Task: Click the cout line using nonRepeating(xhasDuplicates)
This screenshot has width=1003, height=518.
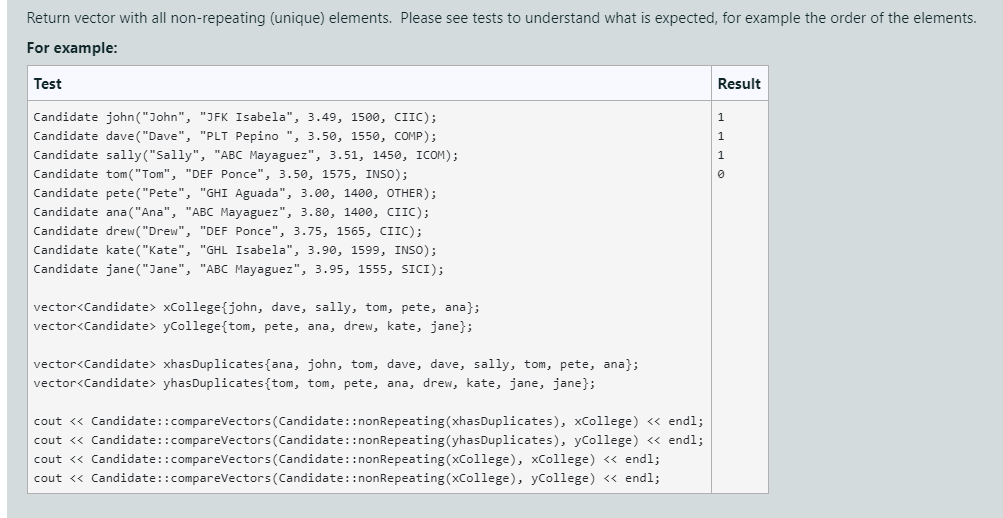Action: click(x=368, y=421)
